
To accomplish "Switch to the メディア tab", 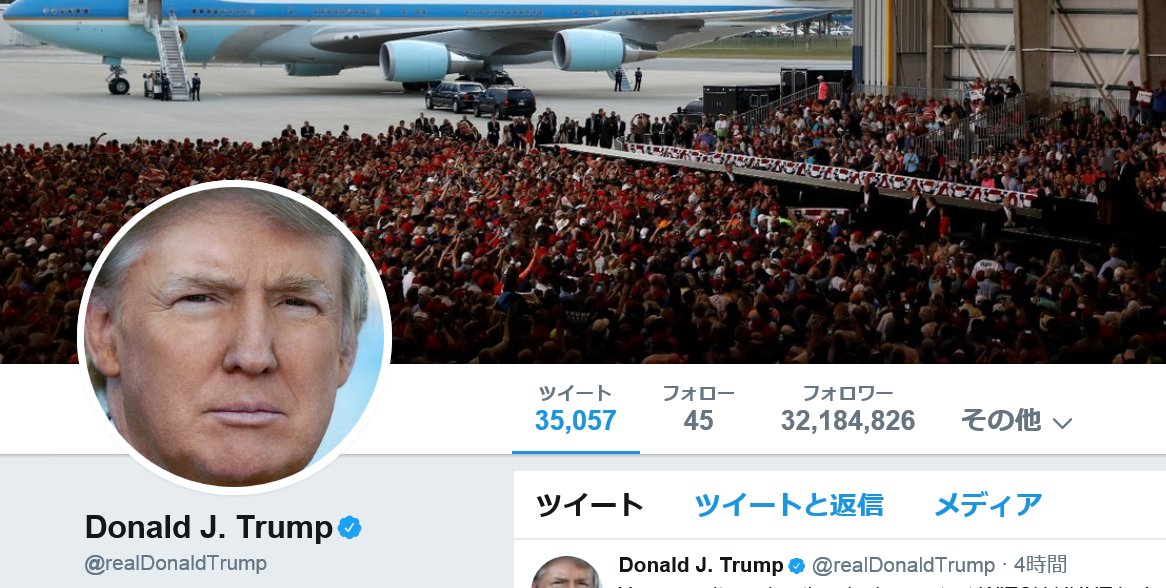I will click(x=988, y=505).
